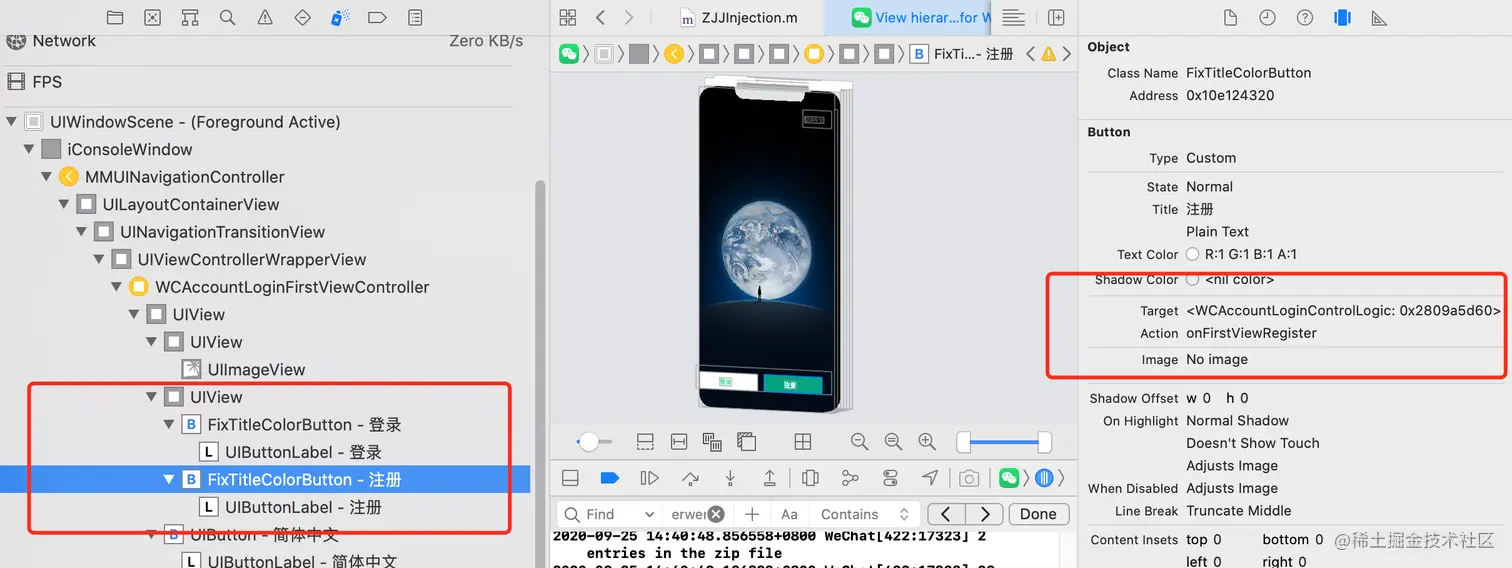Add a search criterion plus button
The image size is (1512, 568).
tap(752, 514)
